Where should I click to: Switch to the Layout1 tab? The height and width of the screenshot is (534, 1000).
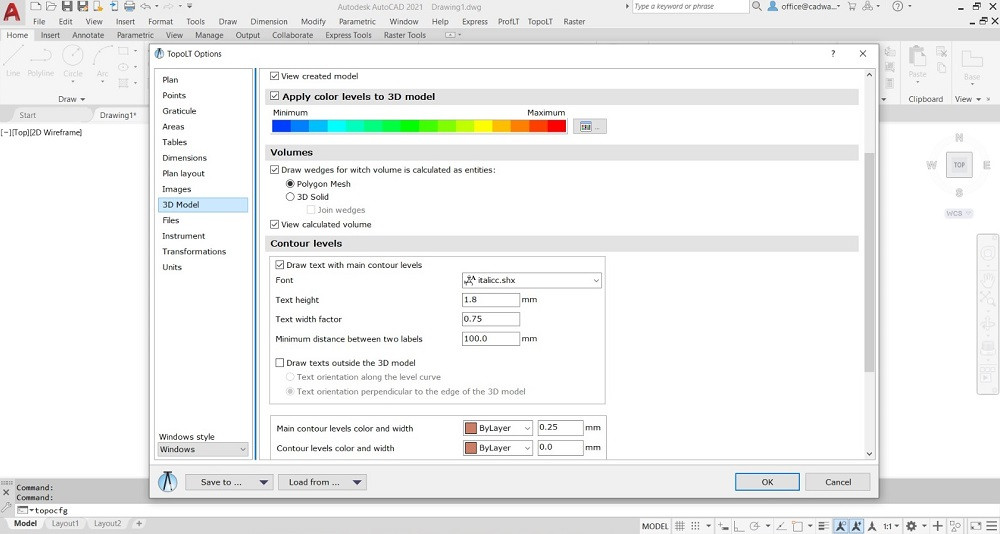point(65,523)
